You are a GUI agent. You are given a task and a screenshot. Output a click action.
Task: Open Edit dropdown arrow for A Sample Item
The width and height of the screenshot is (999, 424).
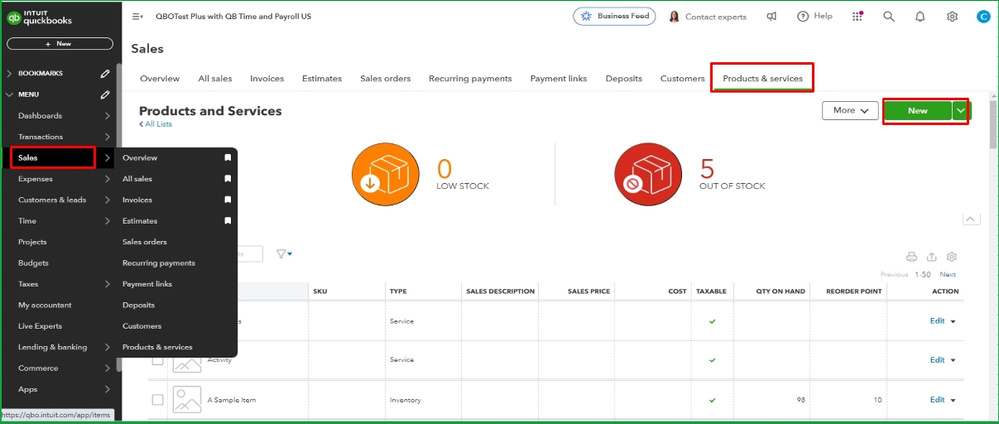click(953, 400)
